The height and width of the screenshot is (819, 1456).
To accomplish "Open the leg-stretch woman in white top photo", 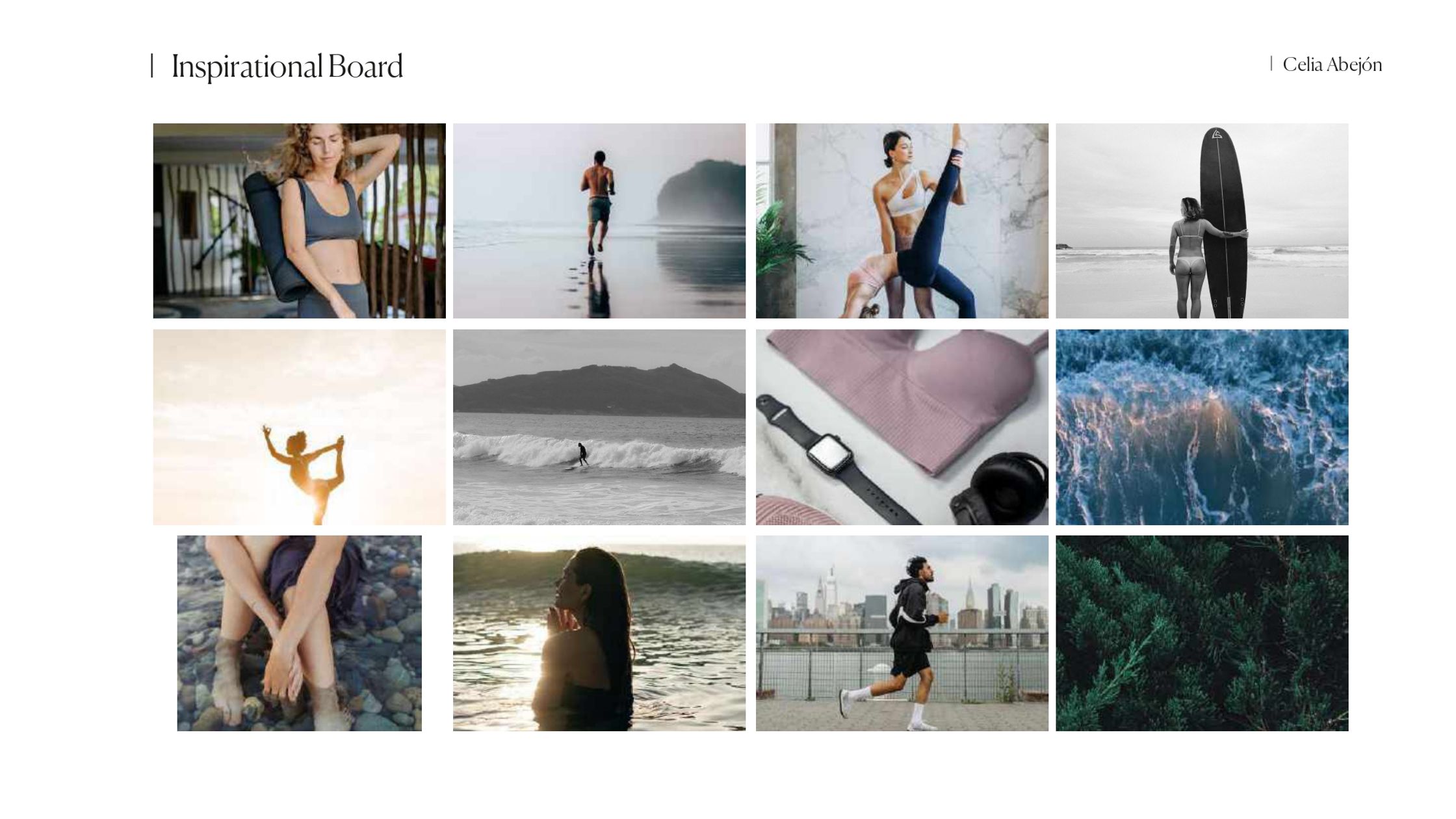I will [902, 221].
